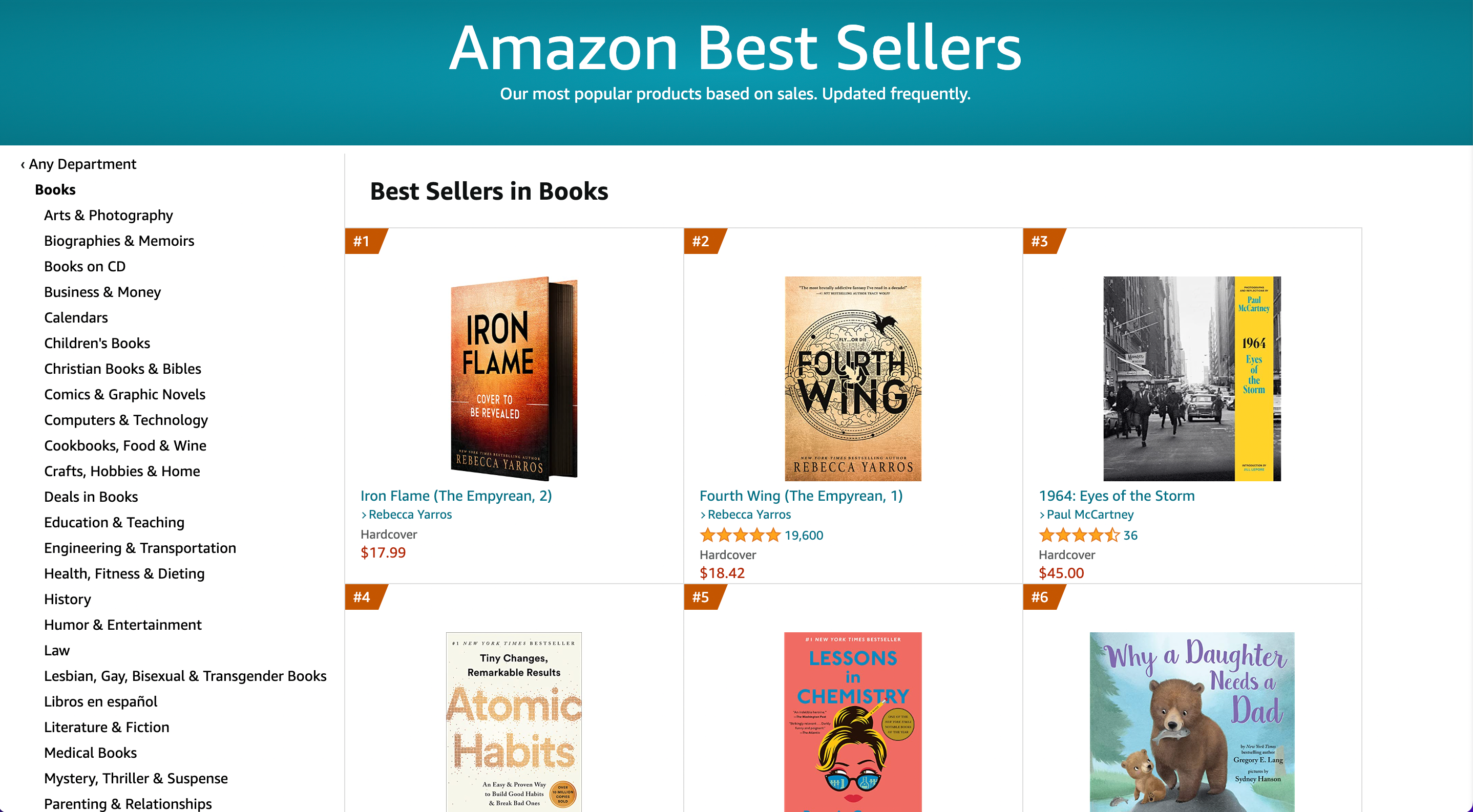Click the star rating for Fourth Wing
The image size is (1473, 812).
pos(740,536)
